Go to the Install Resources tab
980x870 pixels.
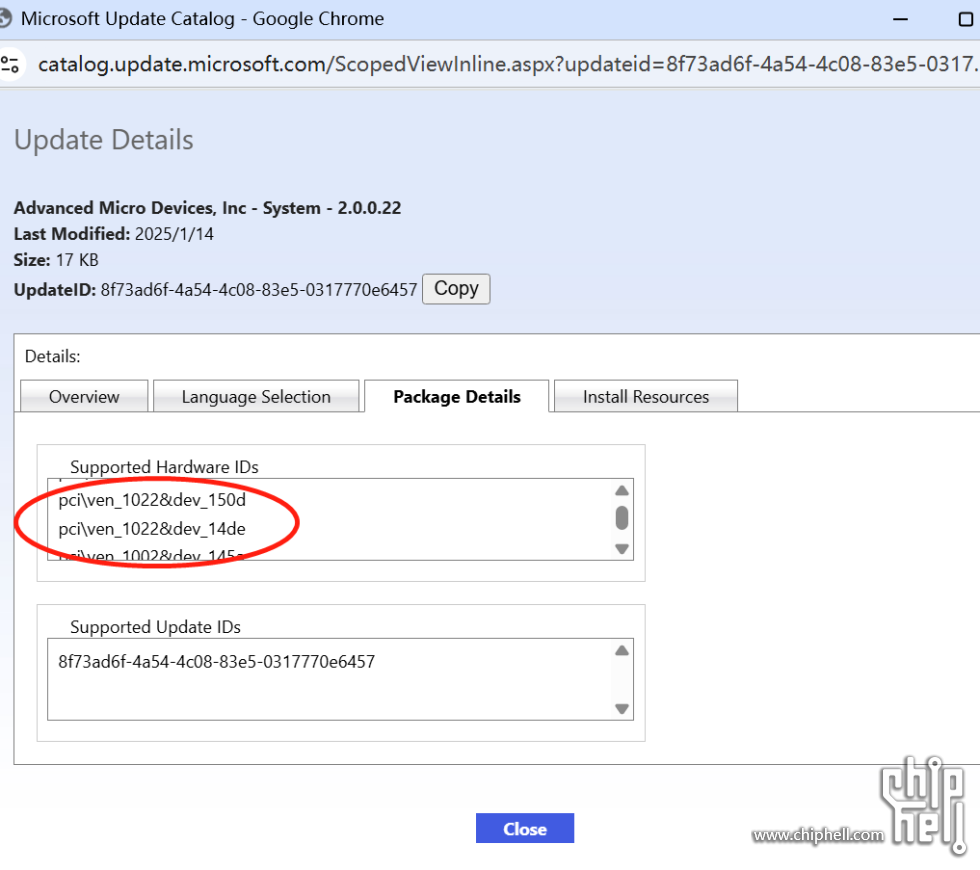pyautogui.click(x=646, y=396)
